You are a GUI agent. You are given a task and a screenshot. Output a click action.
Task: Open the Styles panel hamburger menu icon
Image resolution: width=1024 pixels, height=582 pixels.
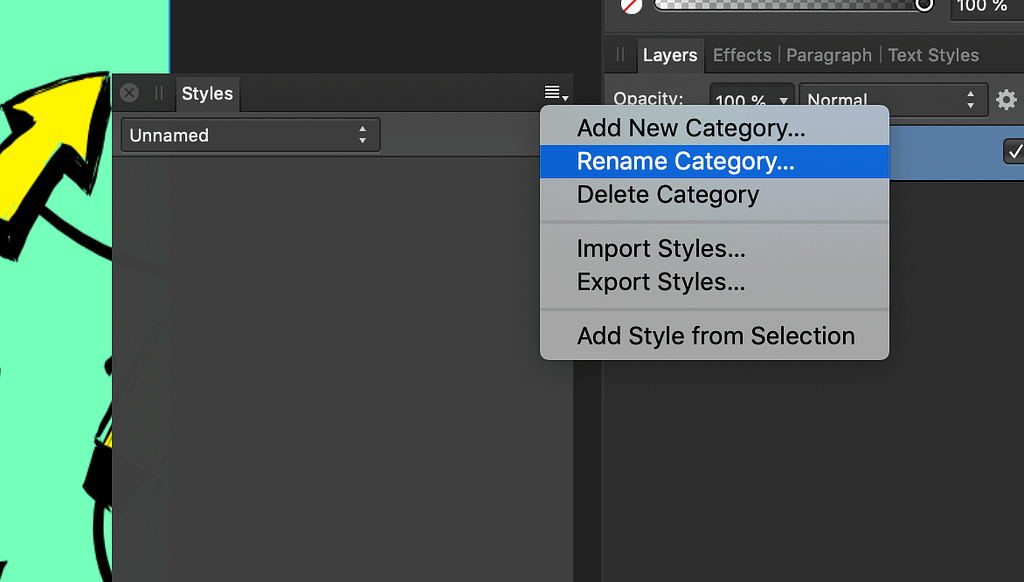click(556, 93)
